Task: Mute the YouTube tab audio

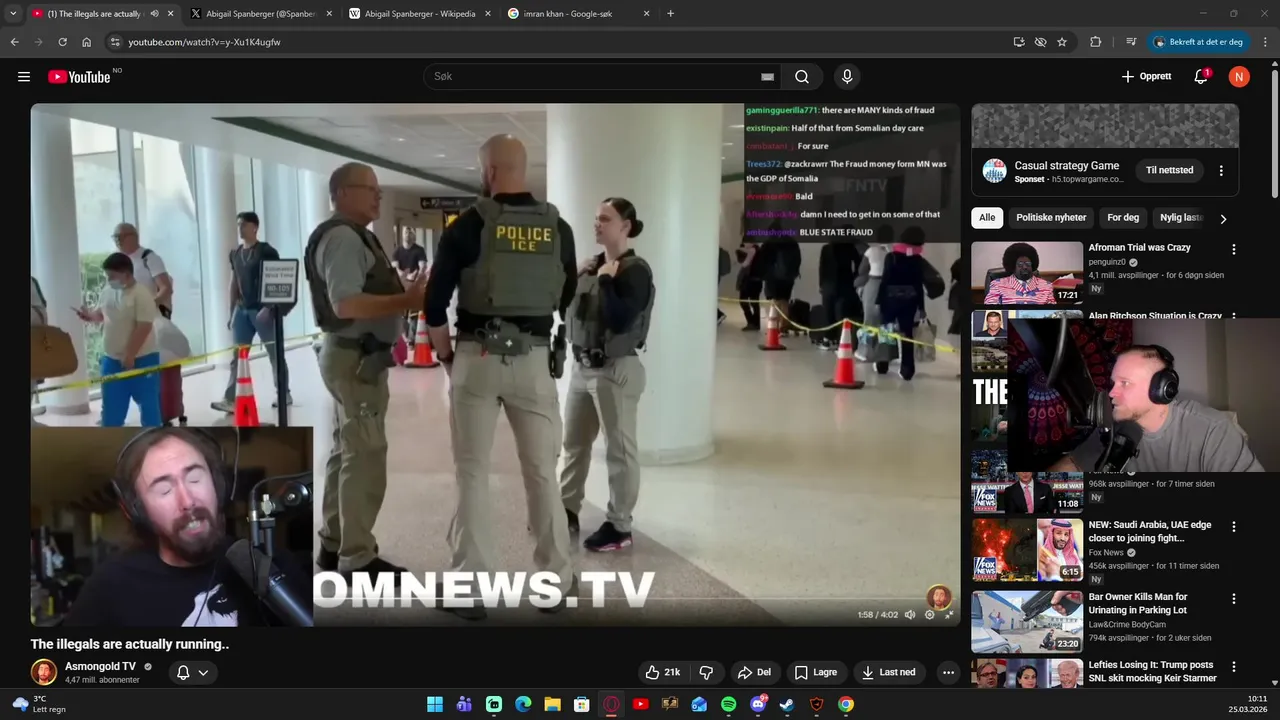Action: tap(154, 14)
